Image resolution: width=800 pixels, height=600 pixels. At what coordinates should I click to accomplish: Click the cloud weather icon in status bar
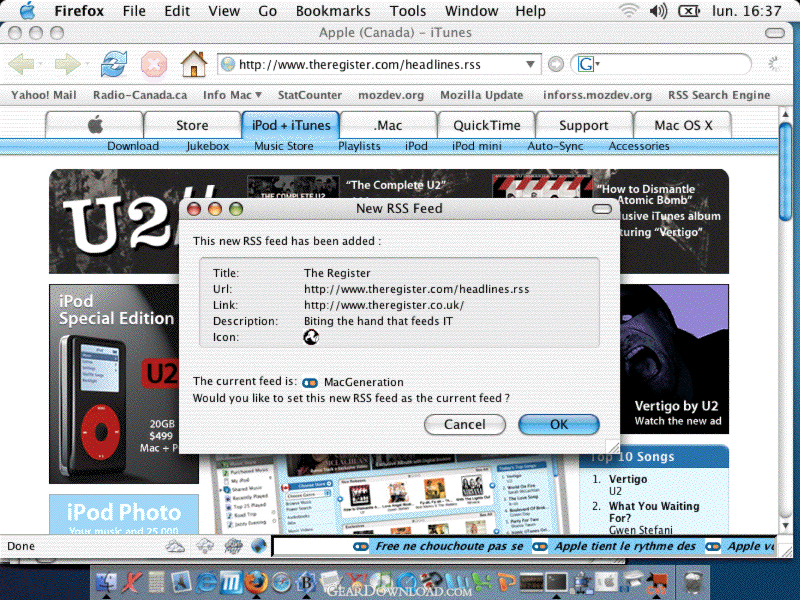175,546
